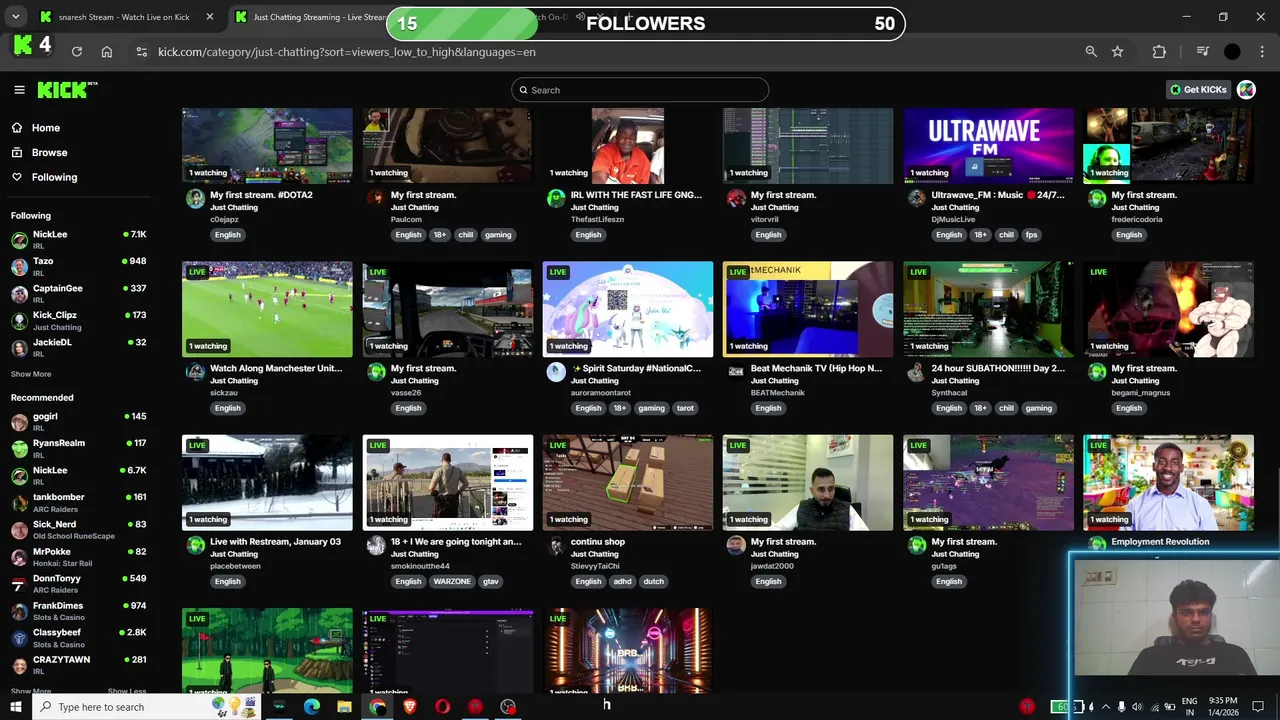The height and width of the screenshot is (720, 1280).
Task: Click the system tray volume icon
Action: coord(1139,707)
